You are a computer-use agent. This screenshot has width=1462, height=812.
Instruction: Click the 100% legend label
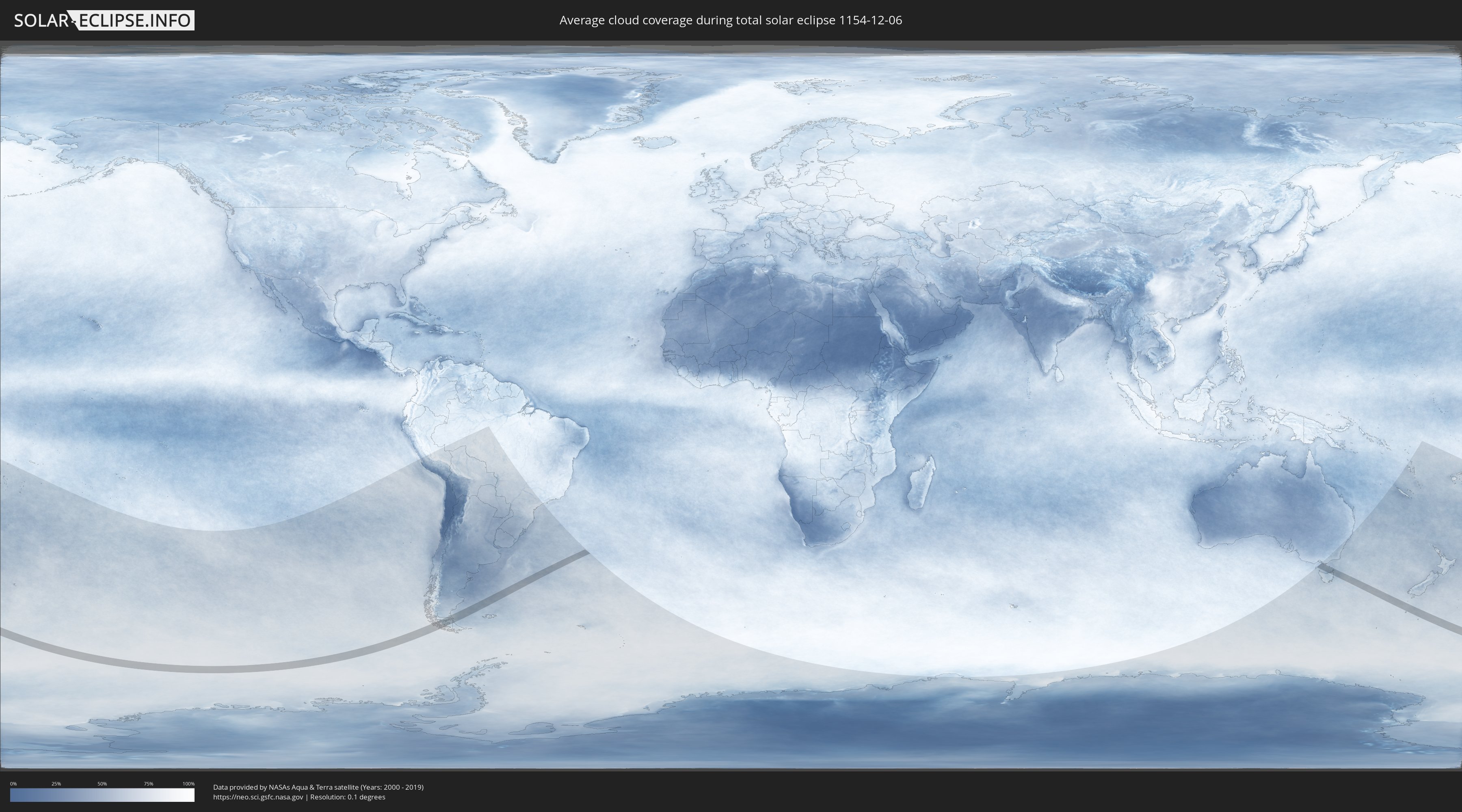[x=188, y=784]
